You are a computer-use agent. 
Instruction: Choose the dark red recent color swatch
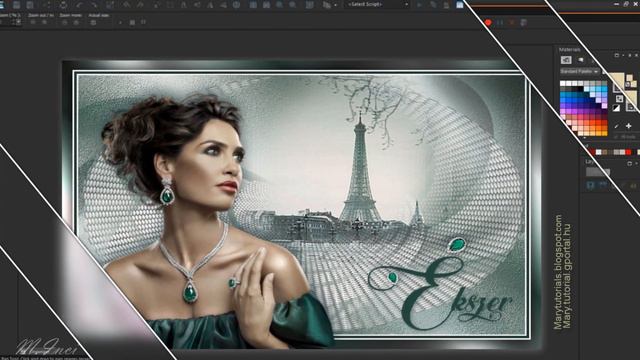(593, 152)
